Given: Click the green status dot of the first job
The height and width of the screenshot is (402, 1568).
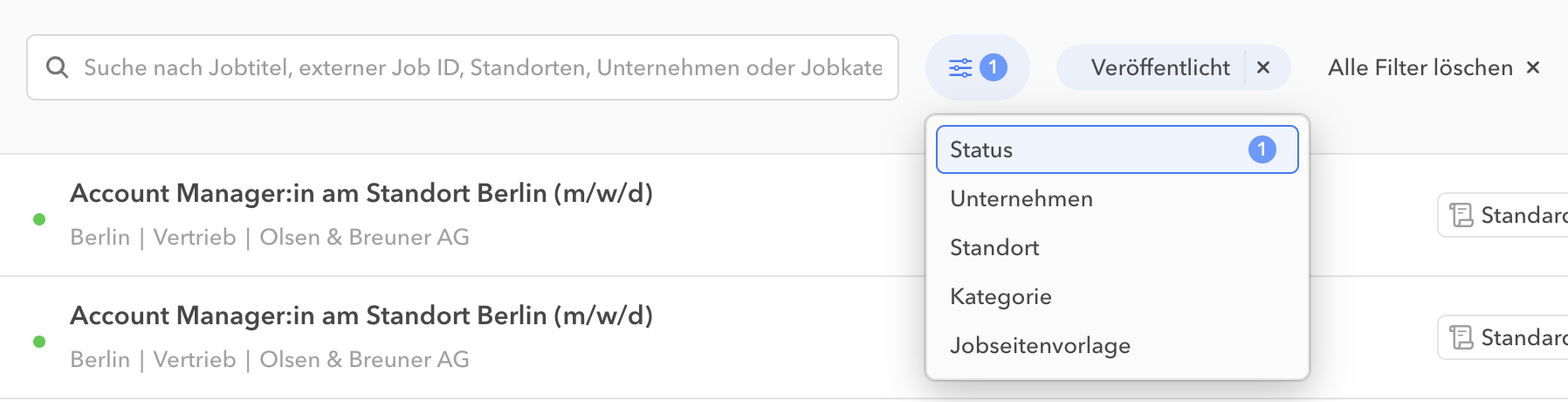Looking at the screenshot, I should pyautogui.click(x=39, y=219).
